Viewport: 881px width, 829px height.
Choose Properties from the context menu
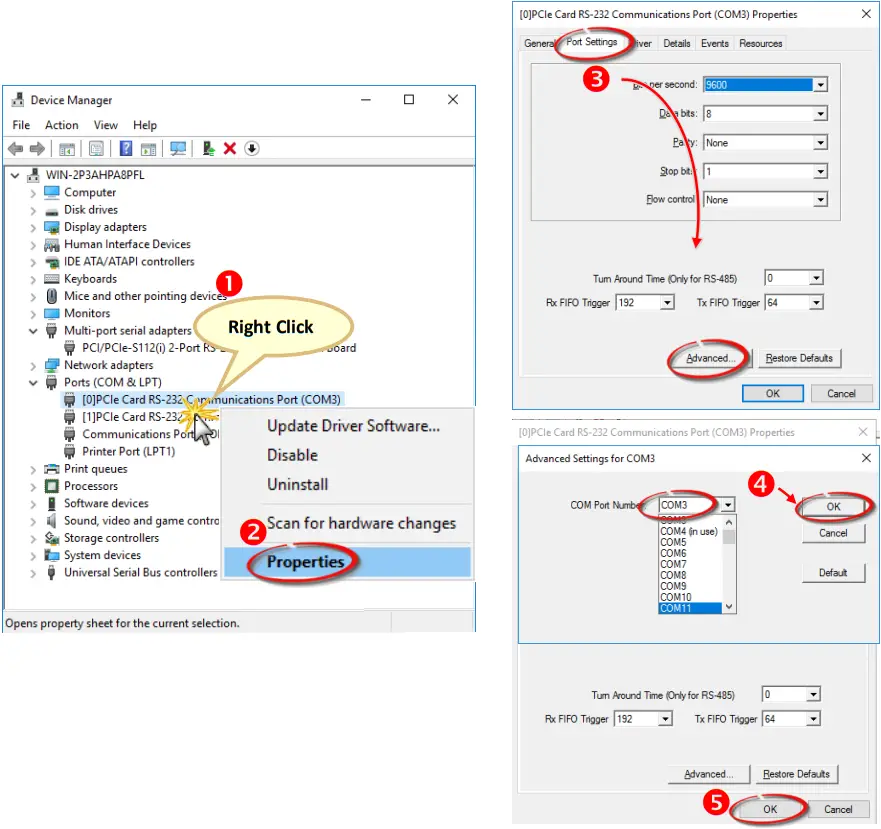point(347,562)
